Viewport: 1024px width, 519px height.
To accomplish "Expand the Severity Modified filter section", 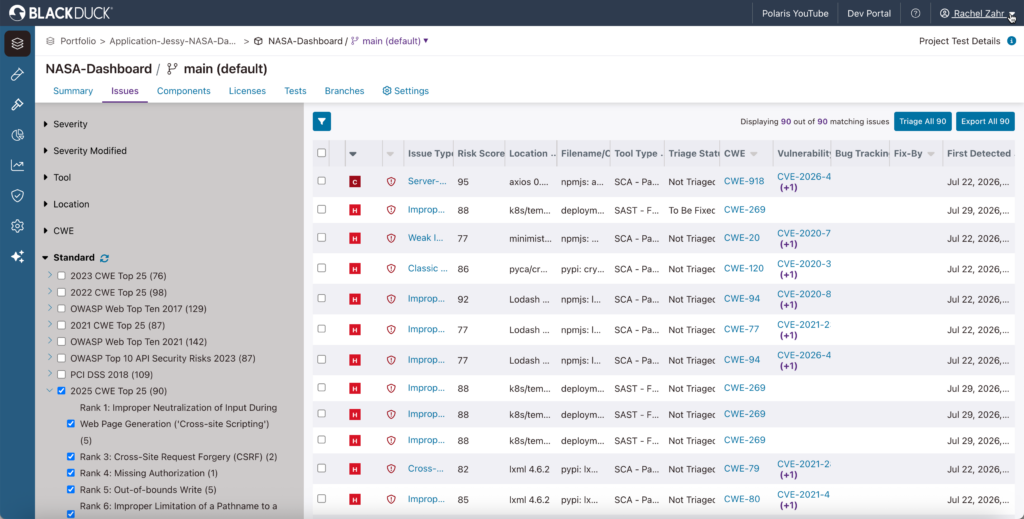I will pyautogui.click(x=46, y=151).
